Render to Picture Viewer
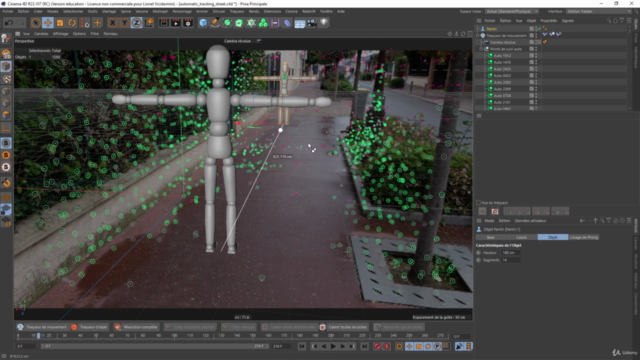640x360 pixels. pos(176,23)
